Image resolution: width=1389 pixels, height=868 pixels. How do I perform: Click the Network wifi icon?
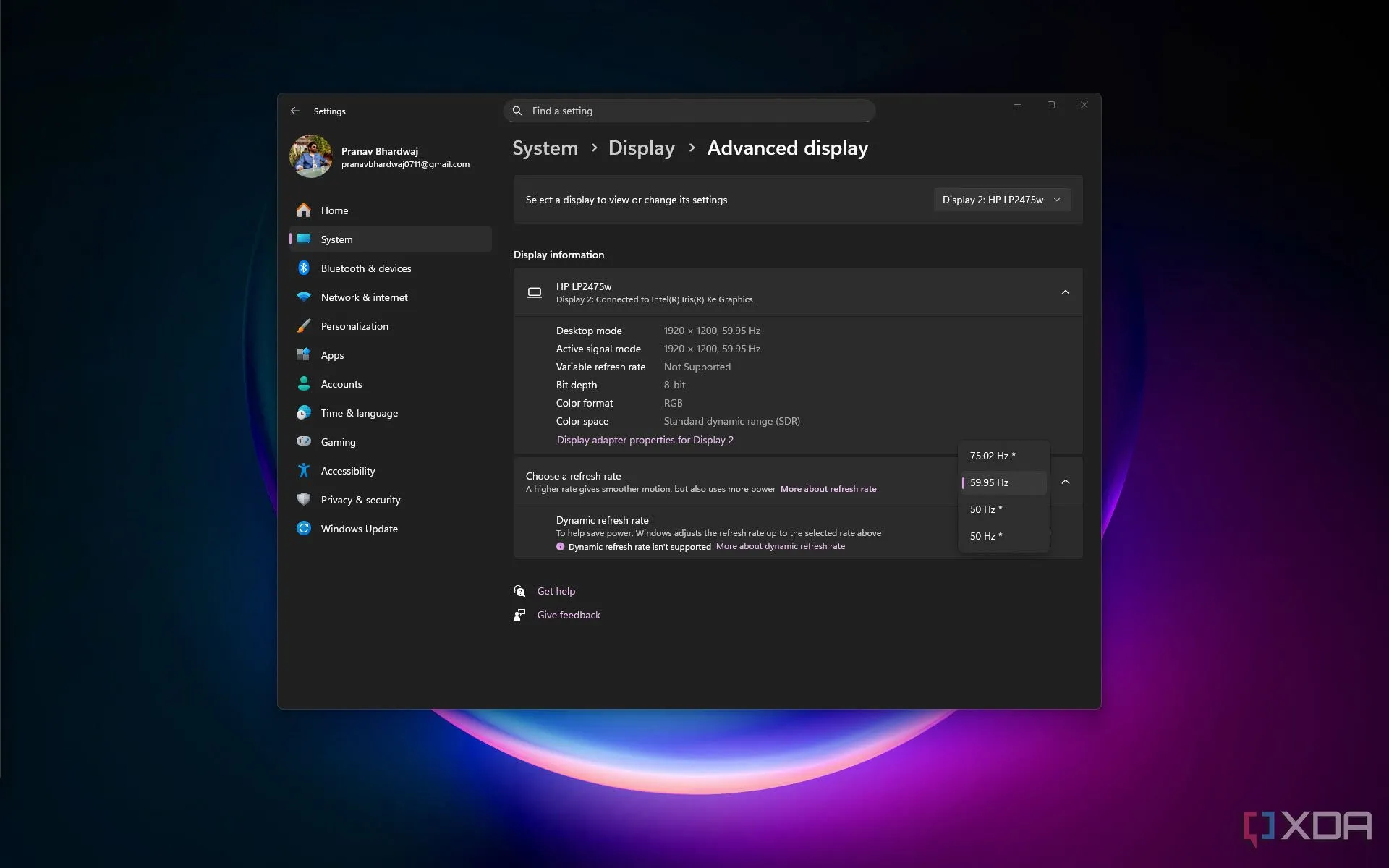pos(304,297)
